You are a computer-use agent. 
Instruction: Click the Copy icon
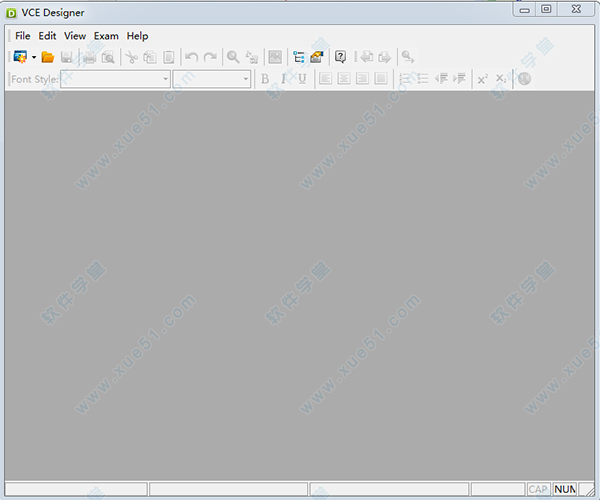[x=150, y=57]
